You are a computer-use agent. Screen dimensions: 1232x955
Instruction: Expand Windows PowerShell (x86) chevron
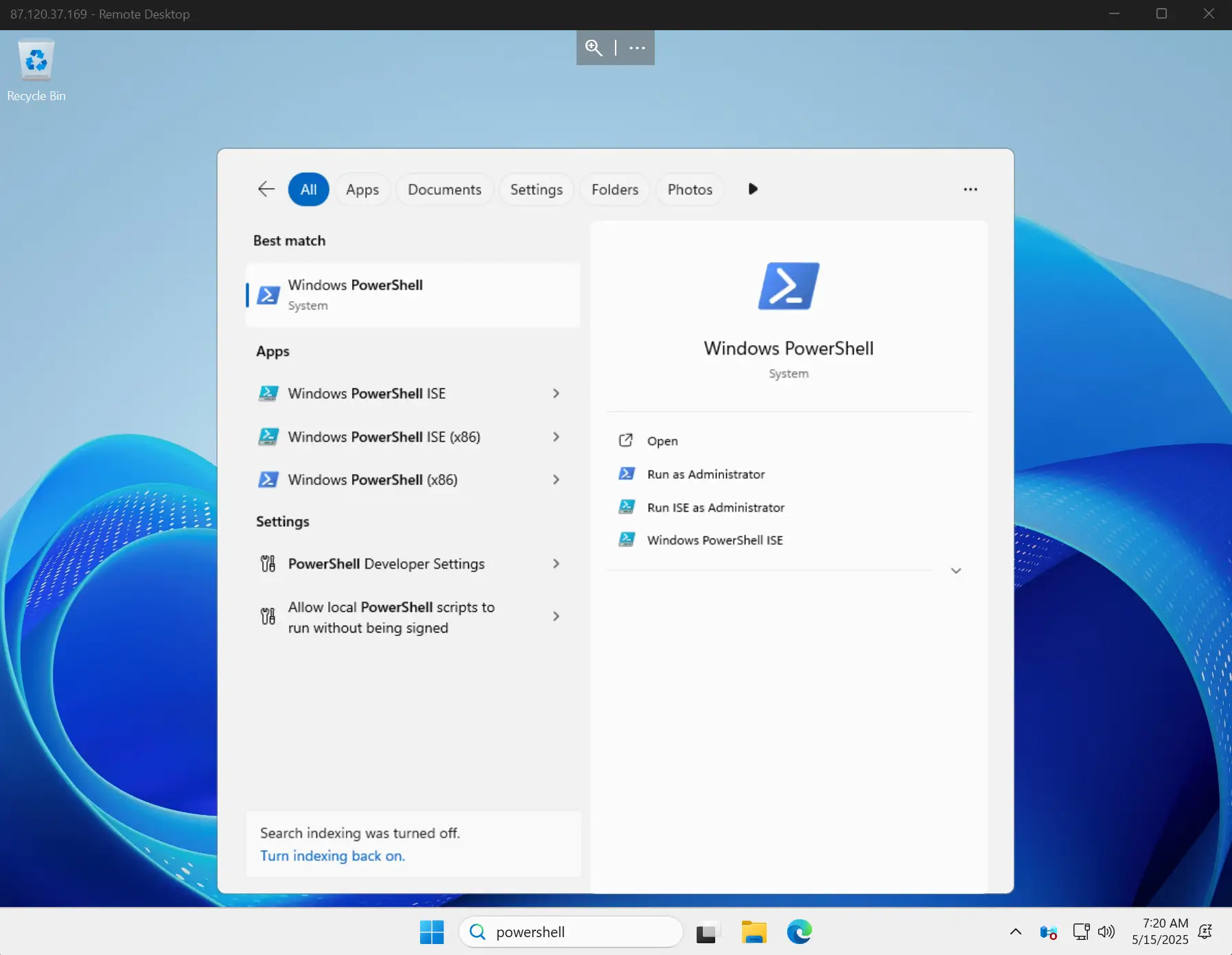point(556,480)
